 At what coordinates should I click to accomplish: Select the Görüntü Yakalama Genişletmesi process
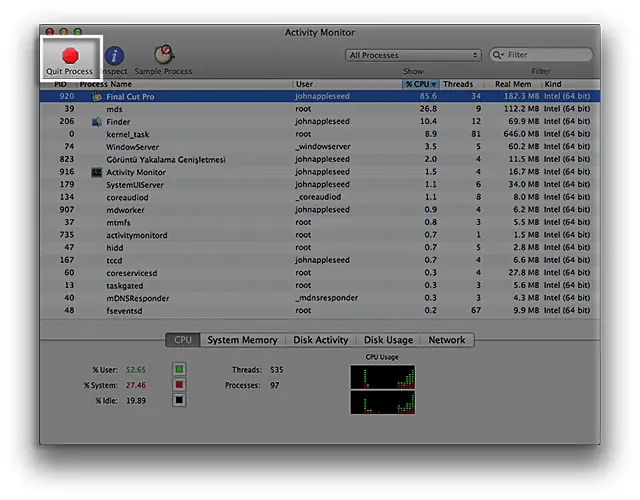coord(166,160)
